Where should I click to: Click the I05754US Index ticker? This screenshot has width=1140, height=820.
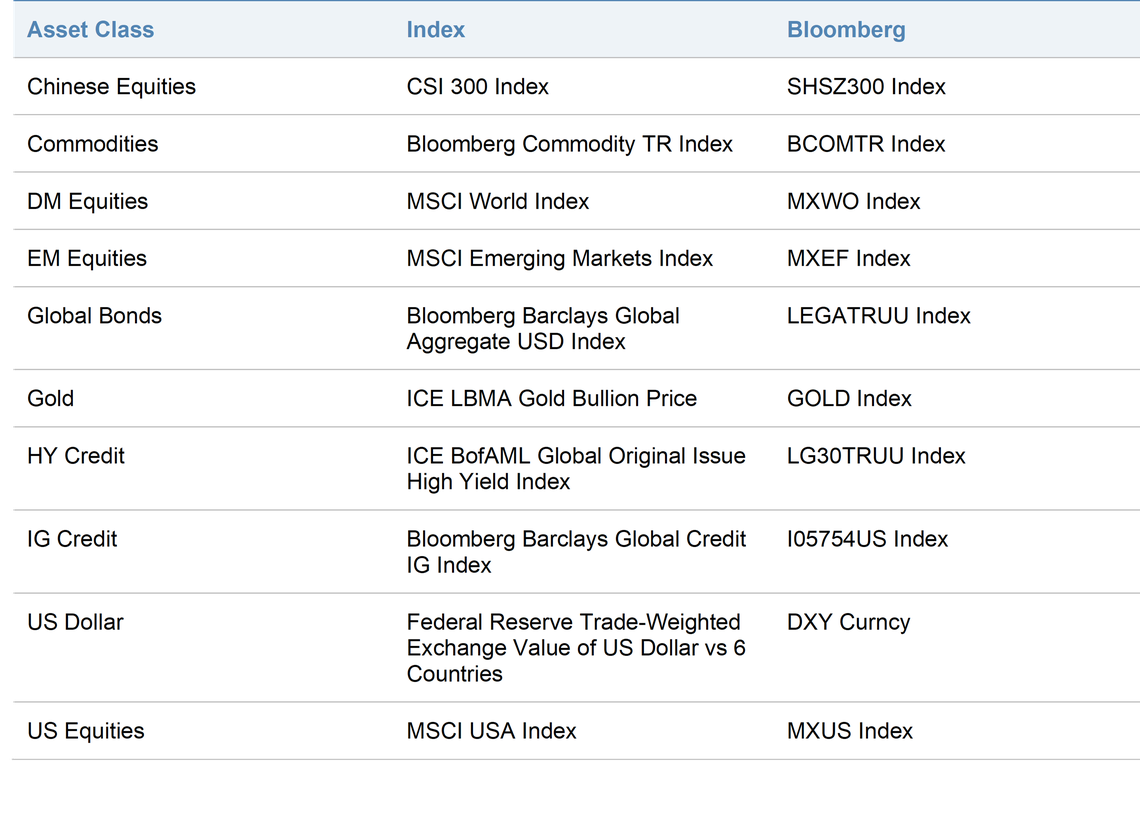coord(867,539)
